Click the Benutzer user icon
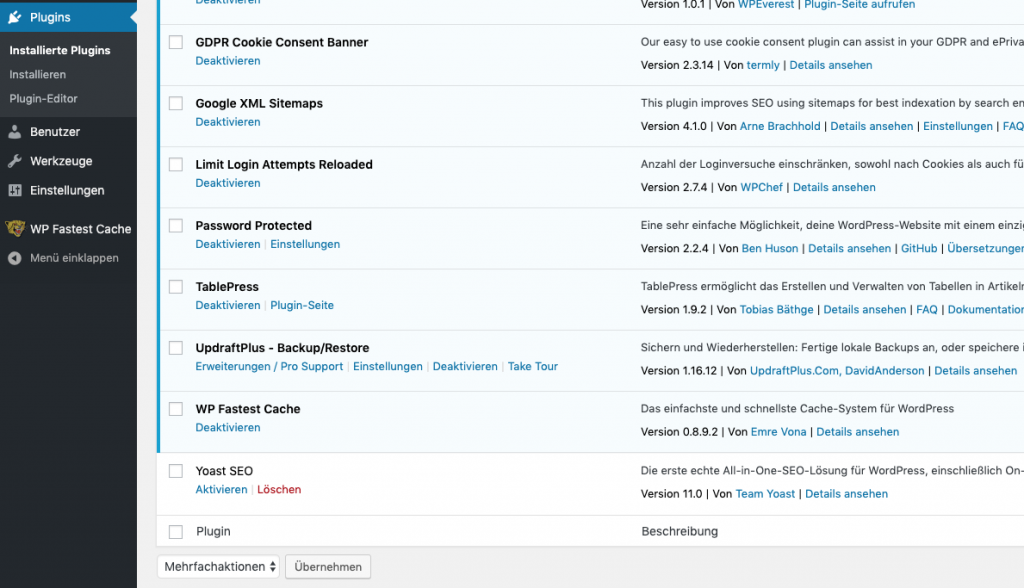Viewport: 1024px width, 588px height. click(15, 132)
